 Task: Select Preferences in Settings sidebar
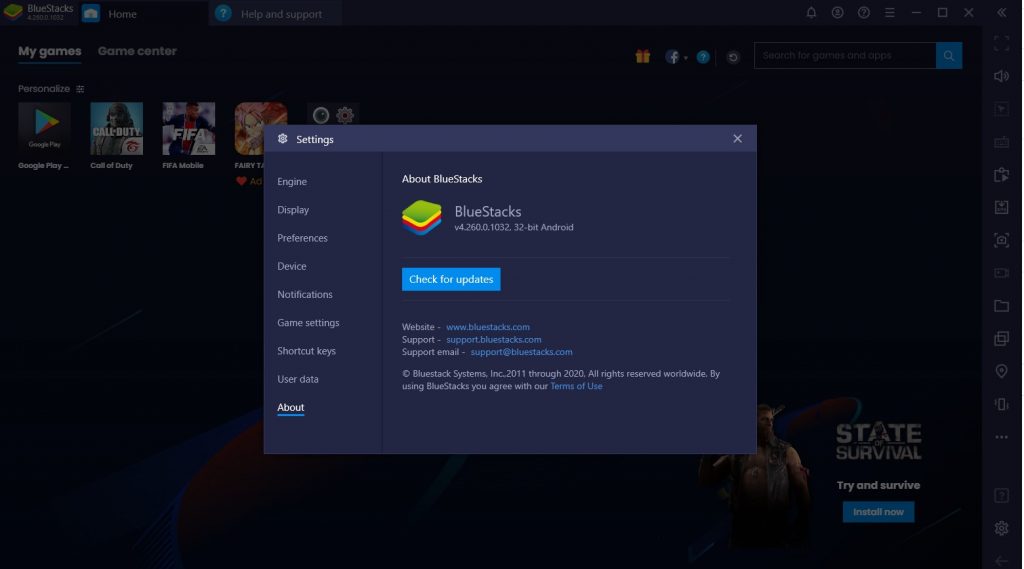click(x=302, y=238)
